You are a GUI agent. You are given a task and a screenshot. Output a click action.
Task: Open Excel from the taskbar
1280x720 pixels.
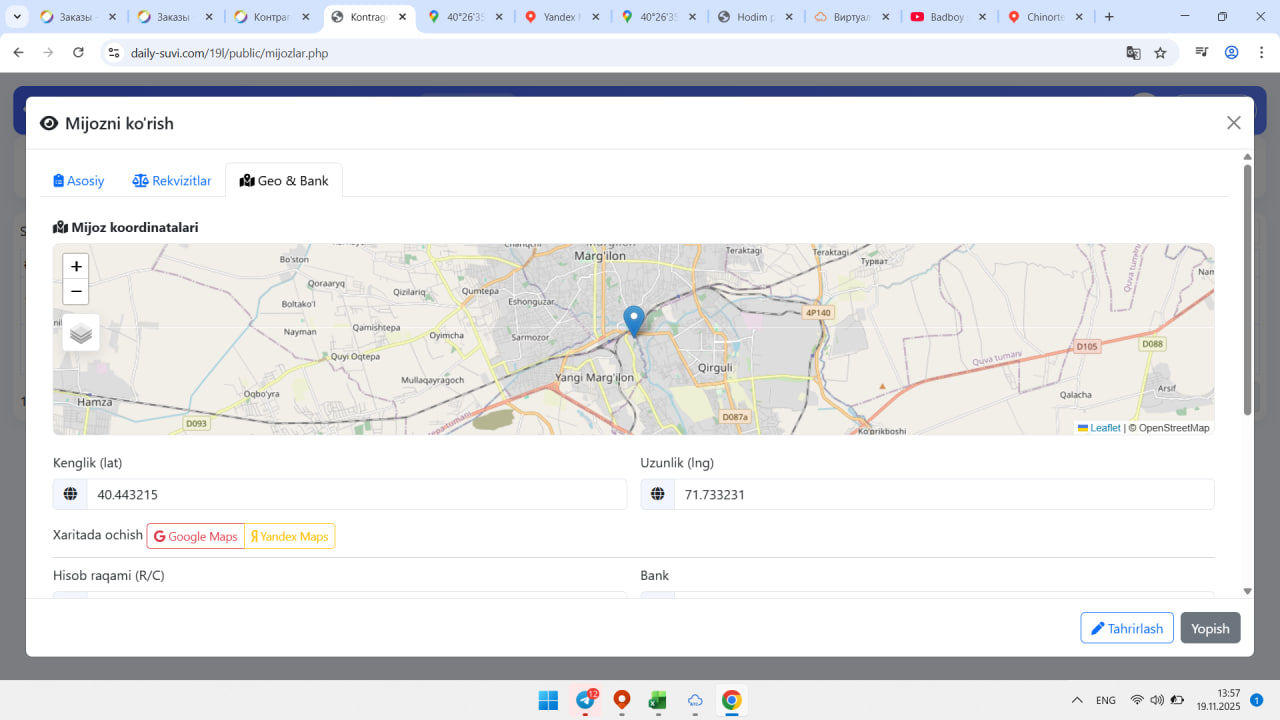[x=658, y=700]
